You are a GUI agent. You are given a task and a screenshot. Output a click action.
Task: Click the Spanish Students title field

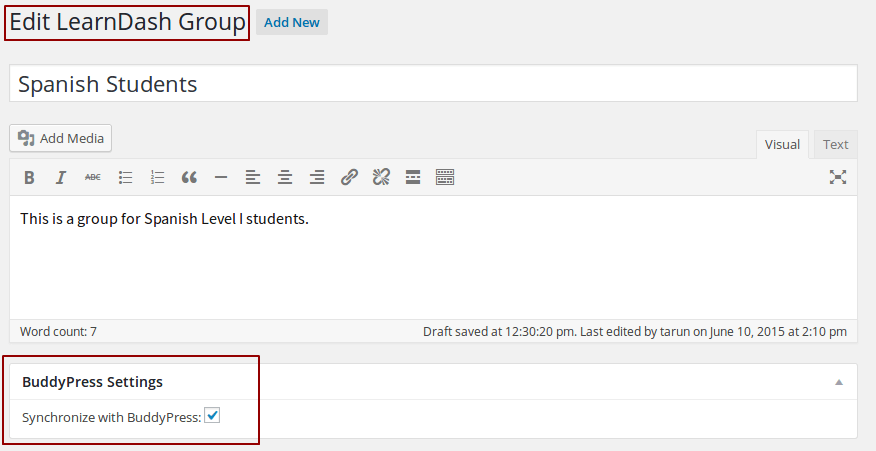pos(434,83)
